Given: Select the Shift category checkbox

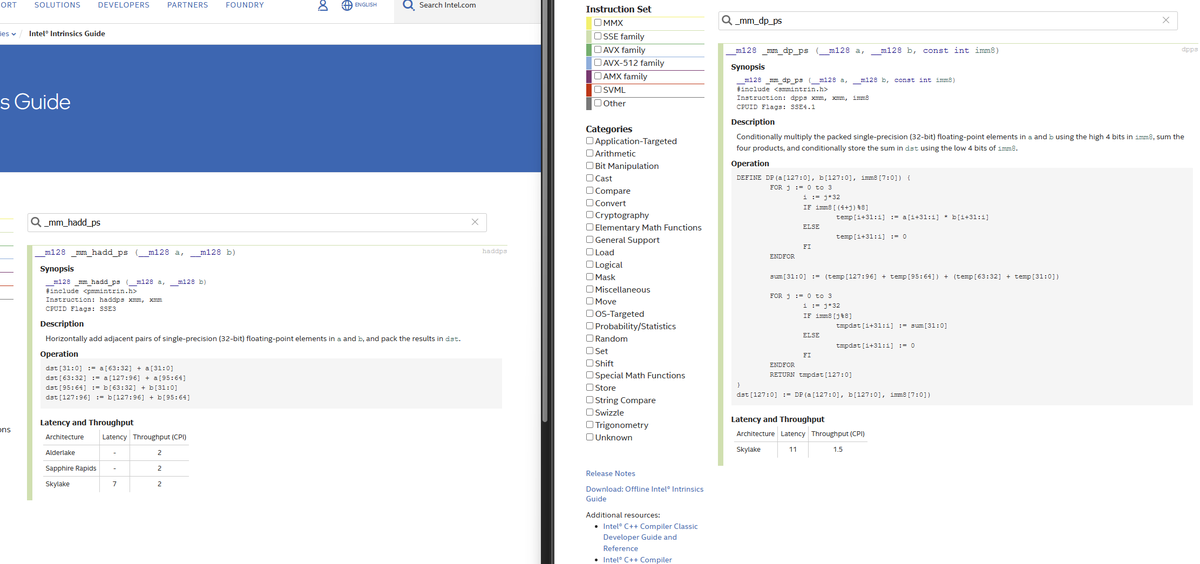Looking at the screenshot, I should coord(590,363).
